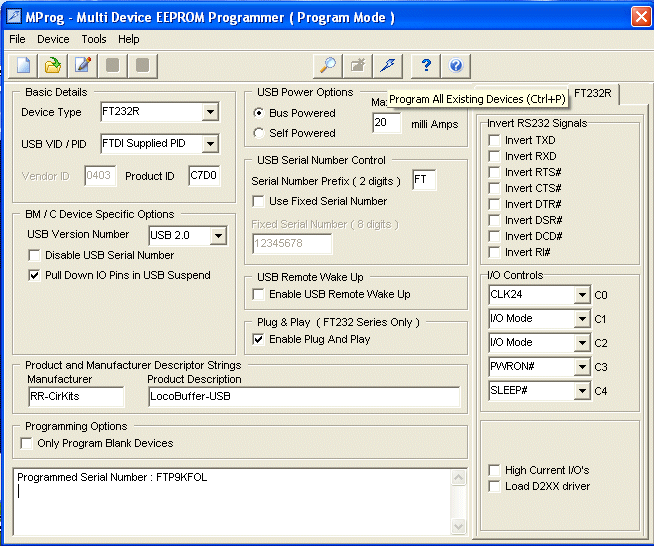654x546 pixels.
Task: Click the New template toolbar icon
Action: 23,66
